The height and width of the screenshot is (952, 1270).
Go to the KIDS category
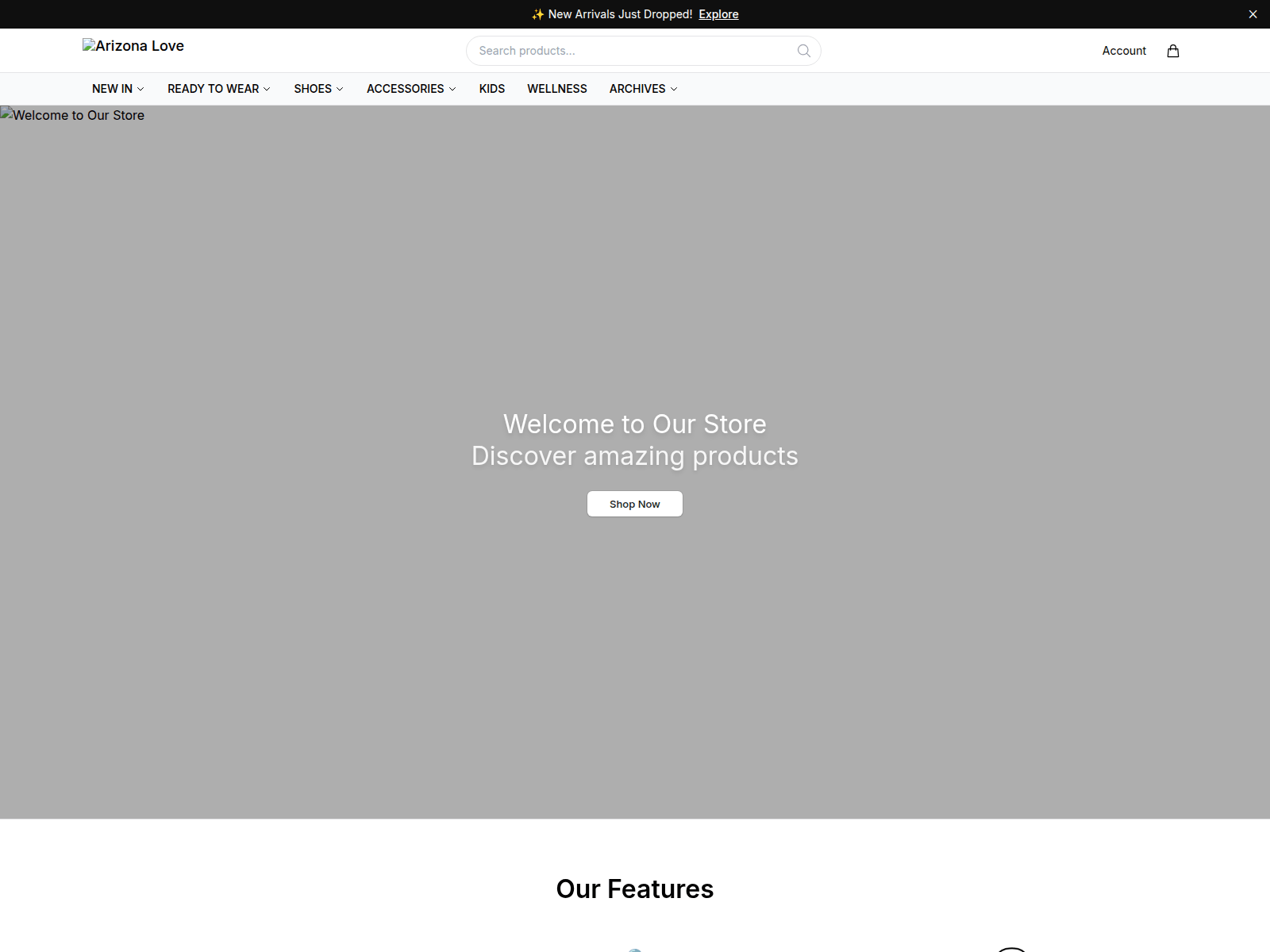click(492, 89)
